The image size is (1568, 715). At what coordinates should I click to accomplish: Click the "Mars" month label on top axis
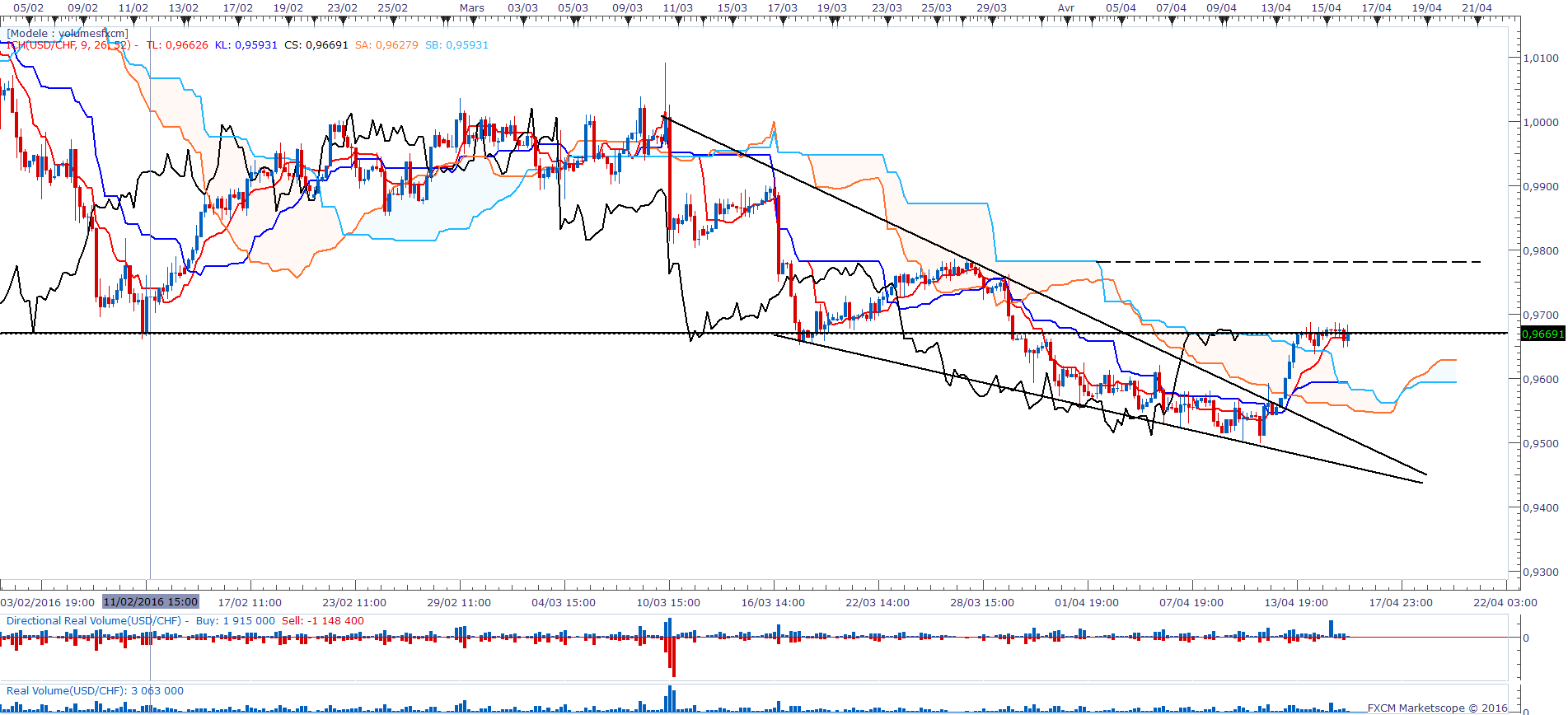[x=472, y=8]
